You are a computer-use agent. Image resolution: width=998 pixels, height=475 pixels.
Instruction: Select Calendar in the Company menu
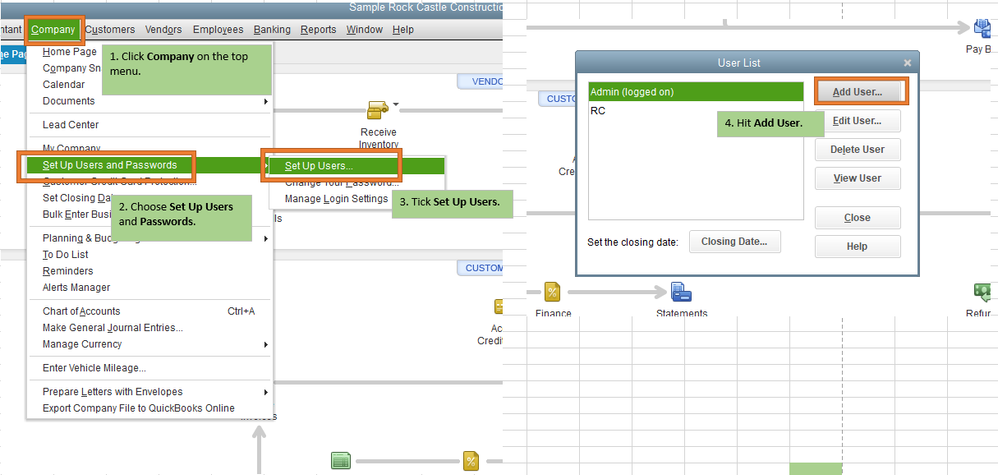pos(64,84)
